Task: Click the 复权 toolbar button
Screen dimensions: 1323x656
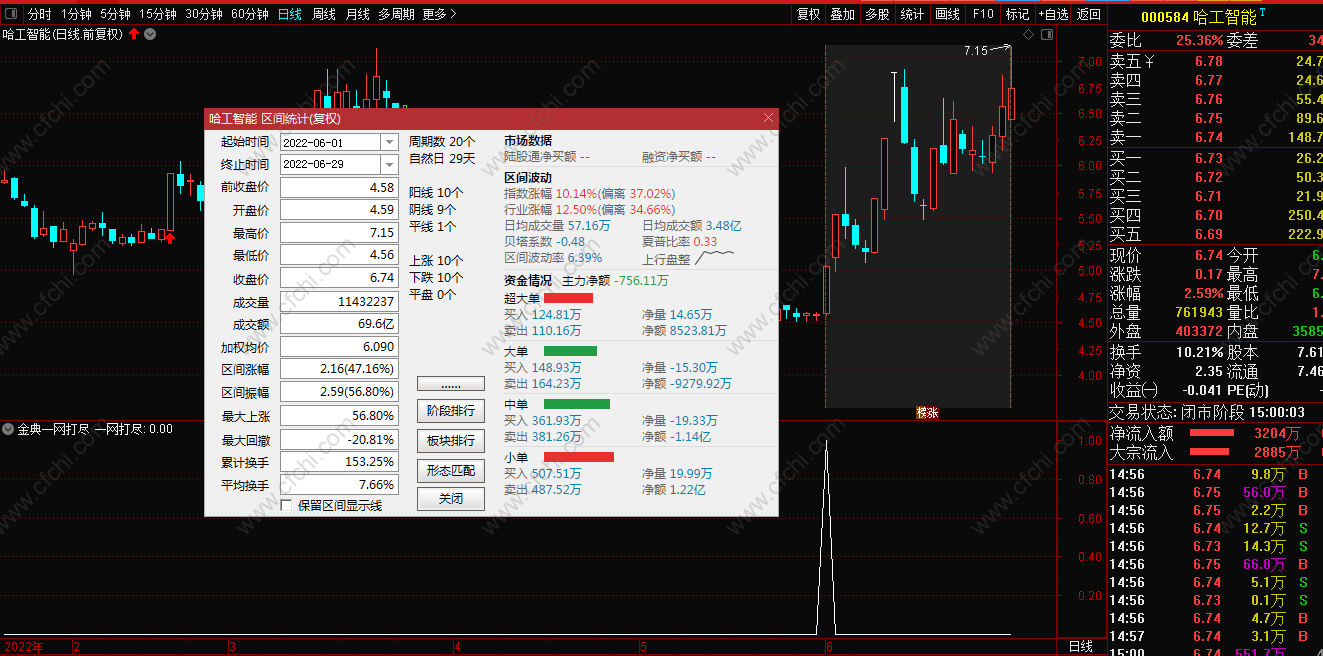Action: (808, 14)
